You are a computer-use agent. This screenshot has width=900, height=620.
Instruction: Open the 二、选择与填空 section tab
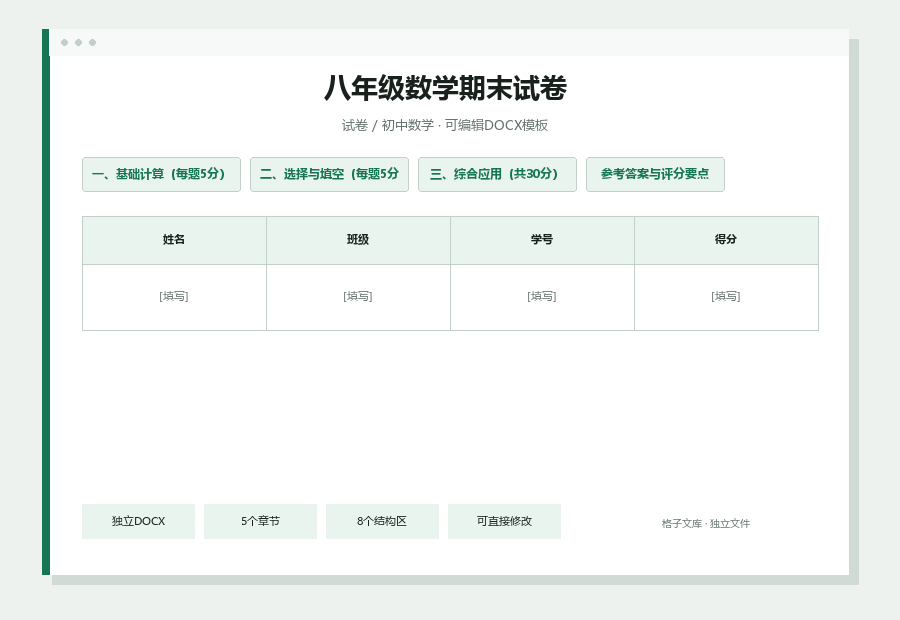pos(329,175)
